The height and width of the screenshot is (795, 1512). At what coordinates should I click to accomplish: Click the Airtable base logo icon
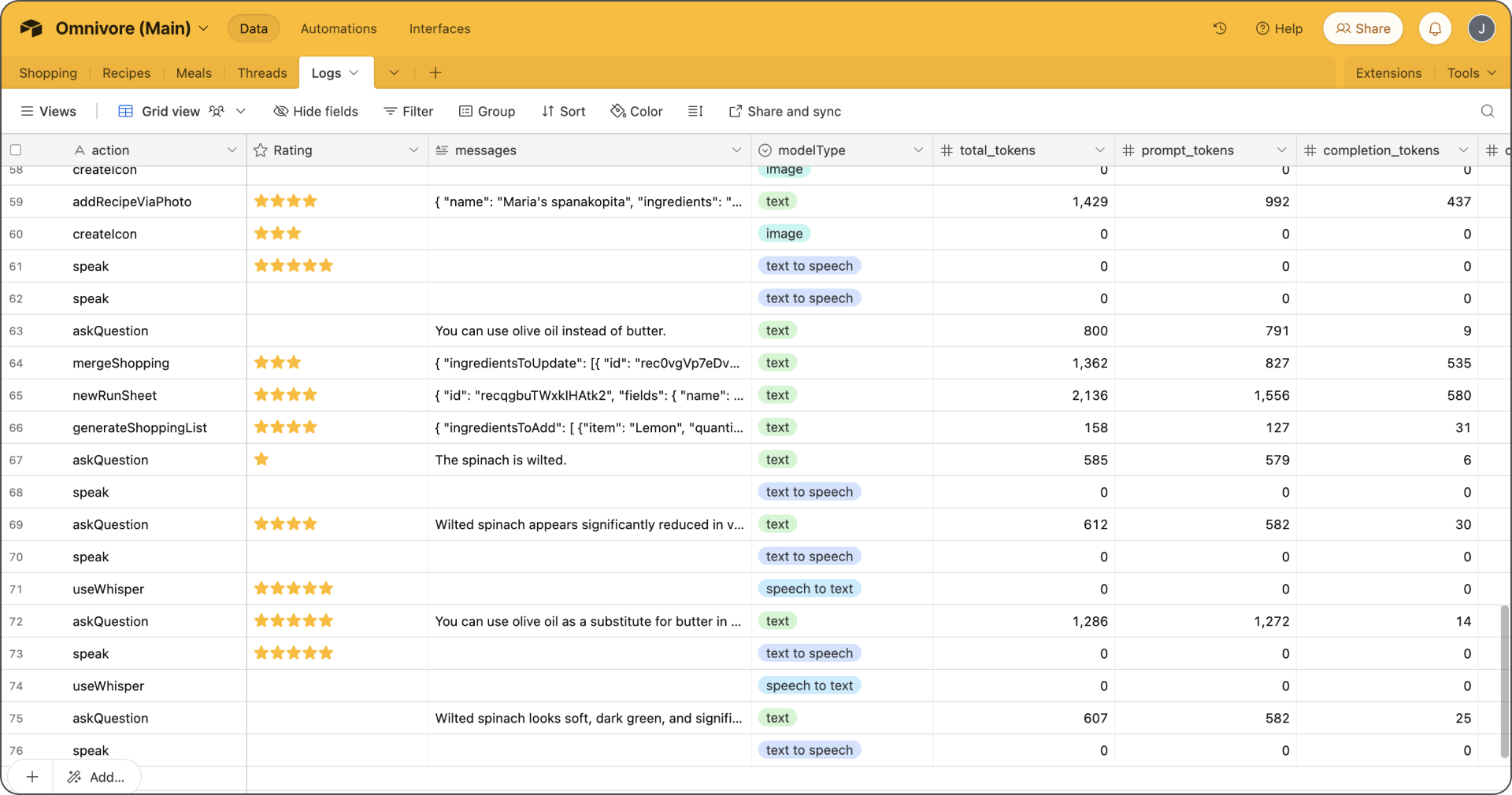[x=31, y=28]
